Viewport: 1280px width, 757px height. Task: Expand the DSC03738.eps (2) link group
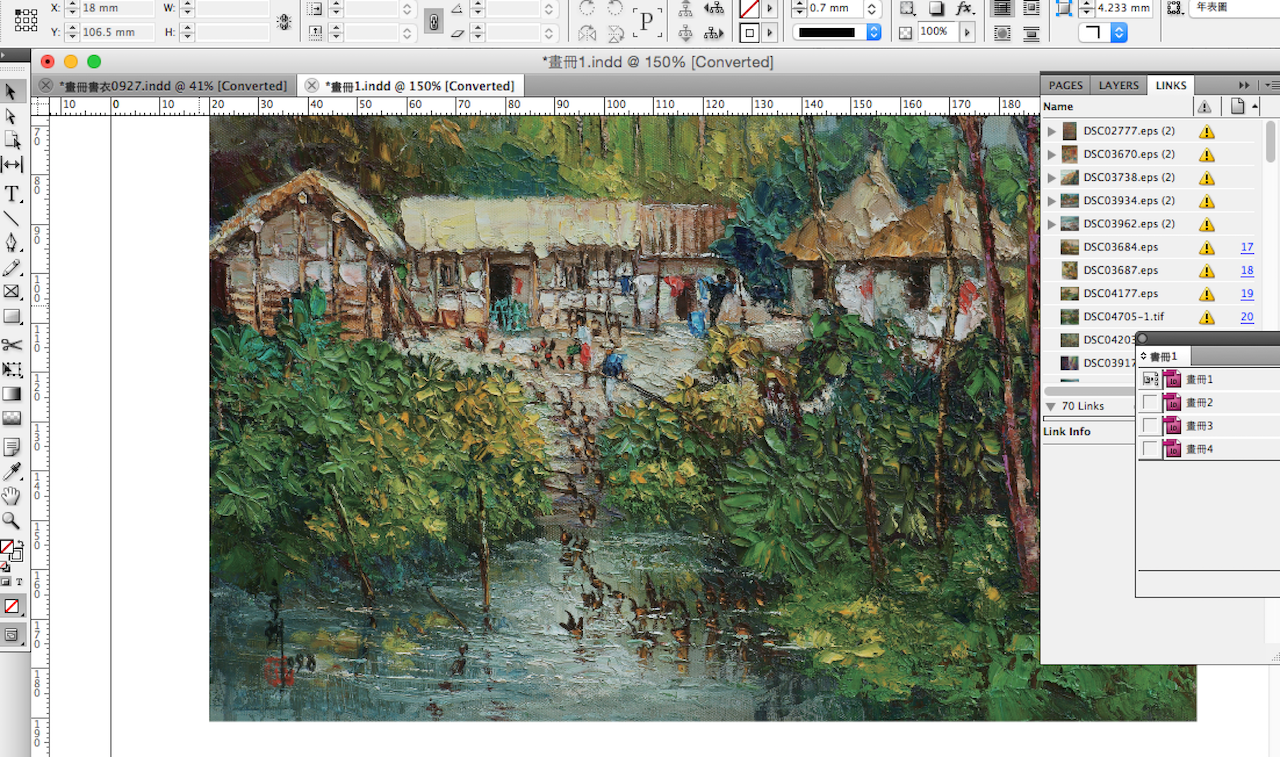(1051, 177)
